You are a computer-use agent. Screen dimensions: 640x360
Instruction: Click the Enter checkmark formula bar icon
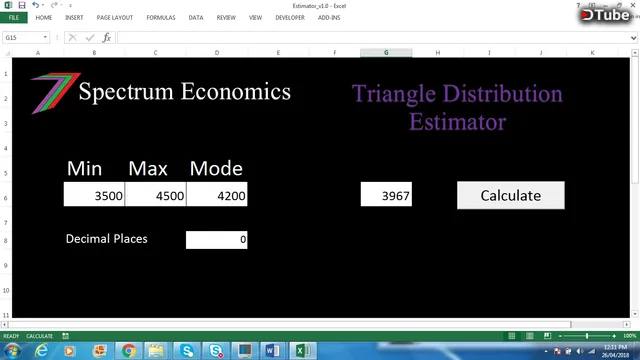pos(90,38)
